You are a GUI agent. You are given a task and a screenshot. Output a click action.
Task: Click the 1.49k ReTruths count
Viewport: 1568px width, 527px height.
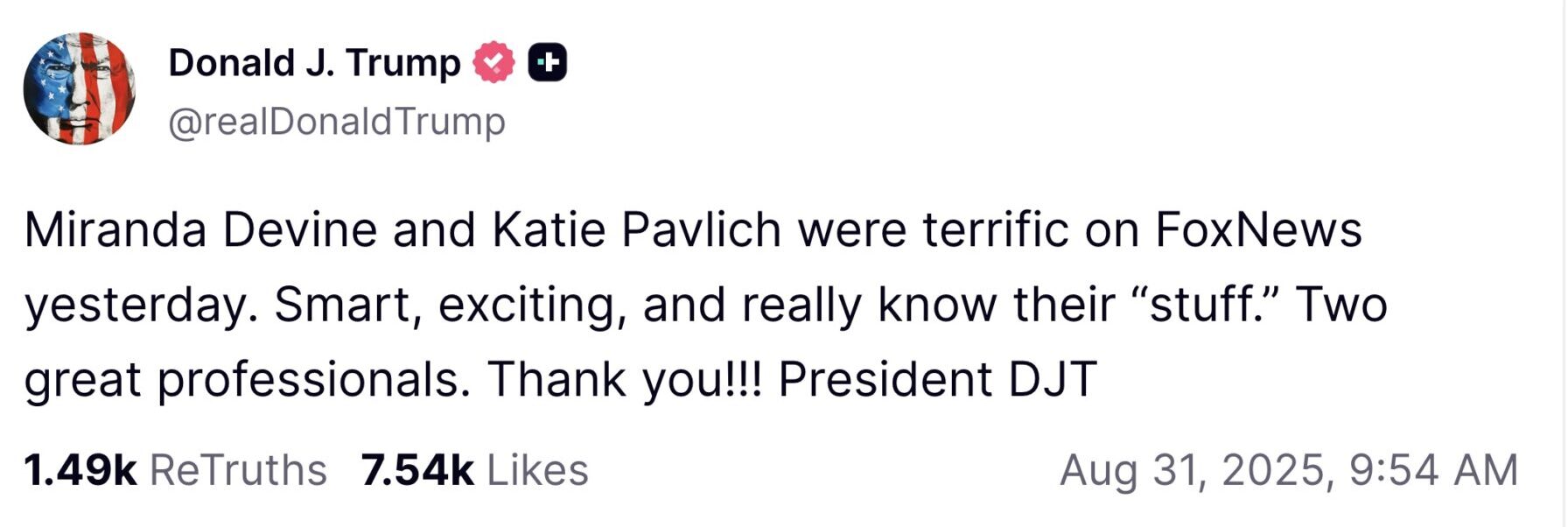[x=80, y=470]
